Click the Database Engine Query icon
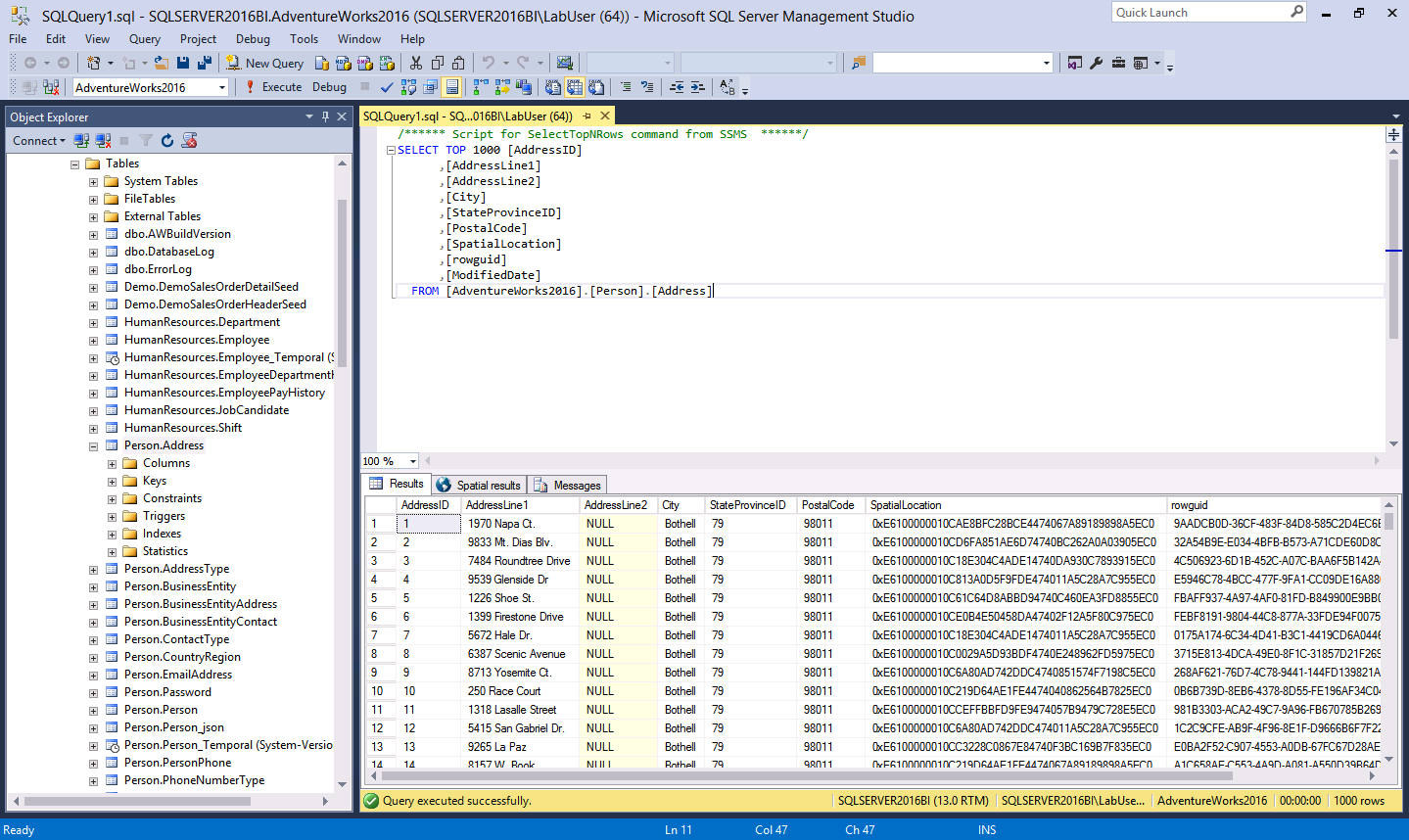1409x840 pixels. [322, 63]
